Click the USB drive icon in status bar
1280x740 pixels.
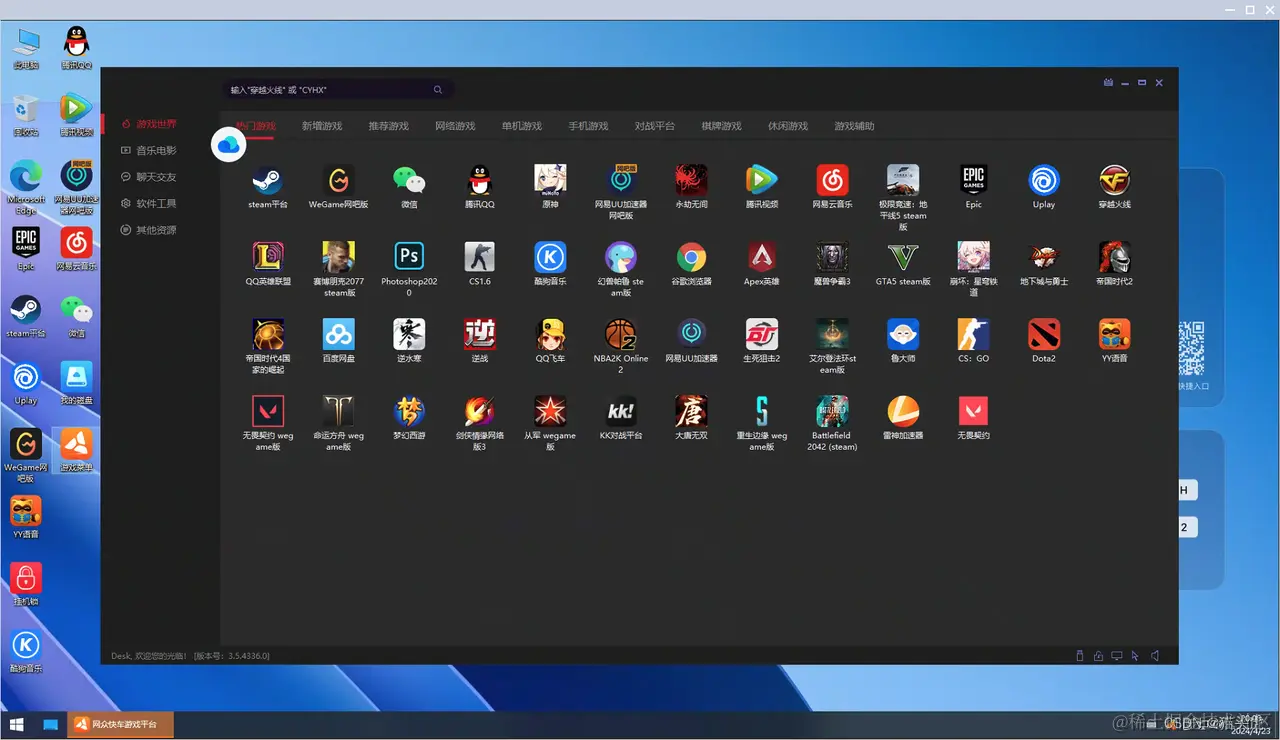point(1079,656)
